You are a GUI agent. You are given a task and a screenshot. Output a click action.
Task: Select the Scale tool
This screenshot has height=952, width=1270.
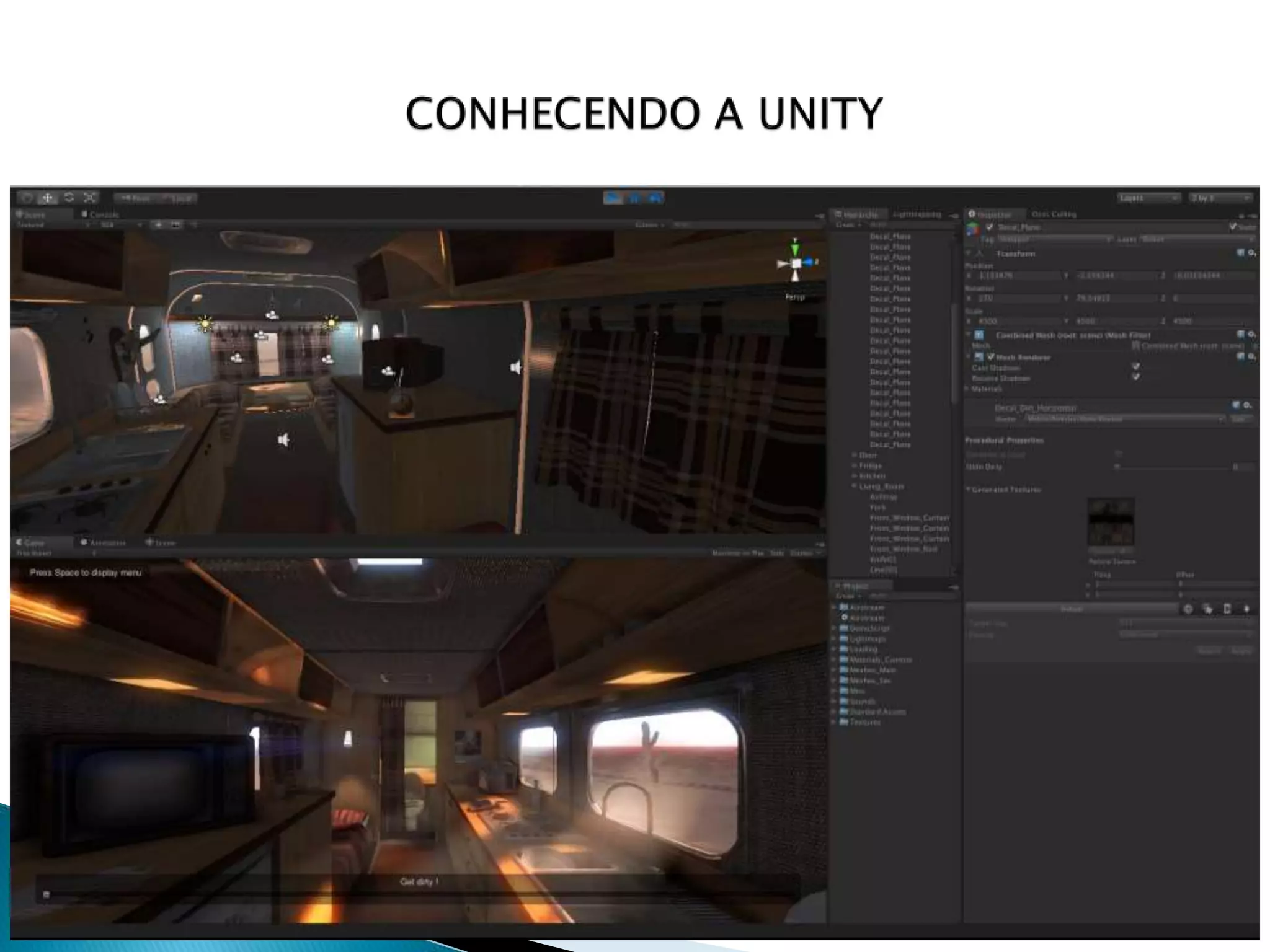[x=90, y=198]
